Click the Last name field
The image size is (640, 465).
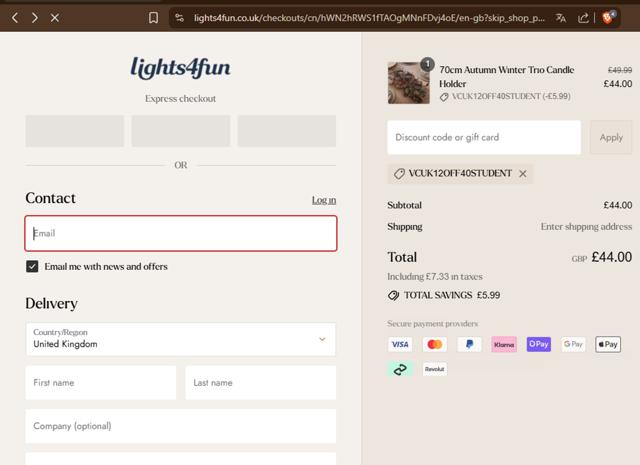tap(261, 383)
